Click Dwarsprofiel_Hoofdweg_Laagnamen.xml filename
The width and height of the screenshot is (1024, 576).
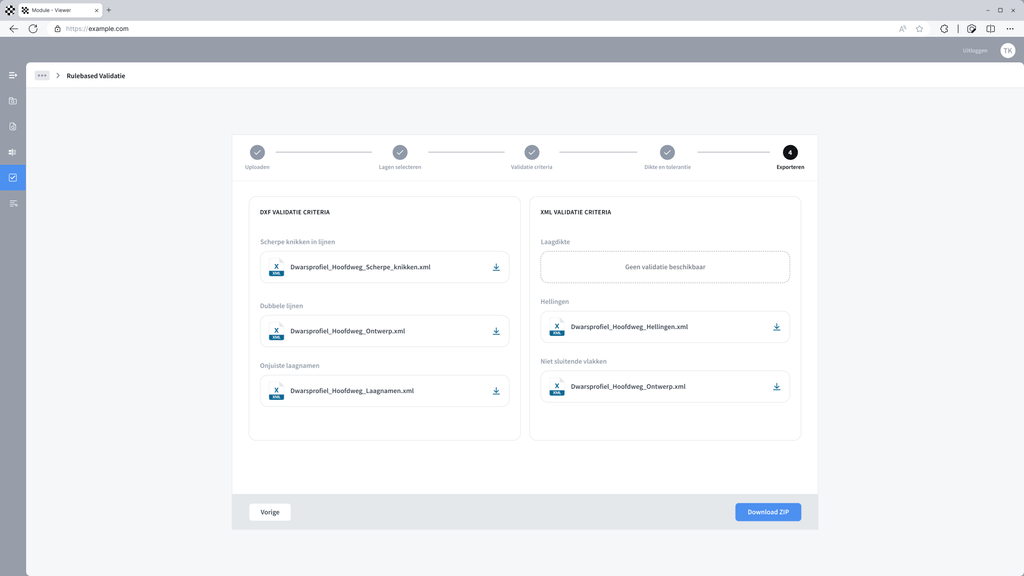(352, 391)
